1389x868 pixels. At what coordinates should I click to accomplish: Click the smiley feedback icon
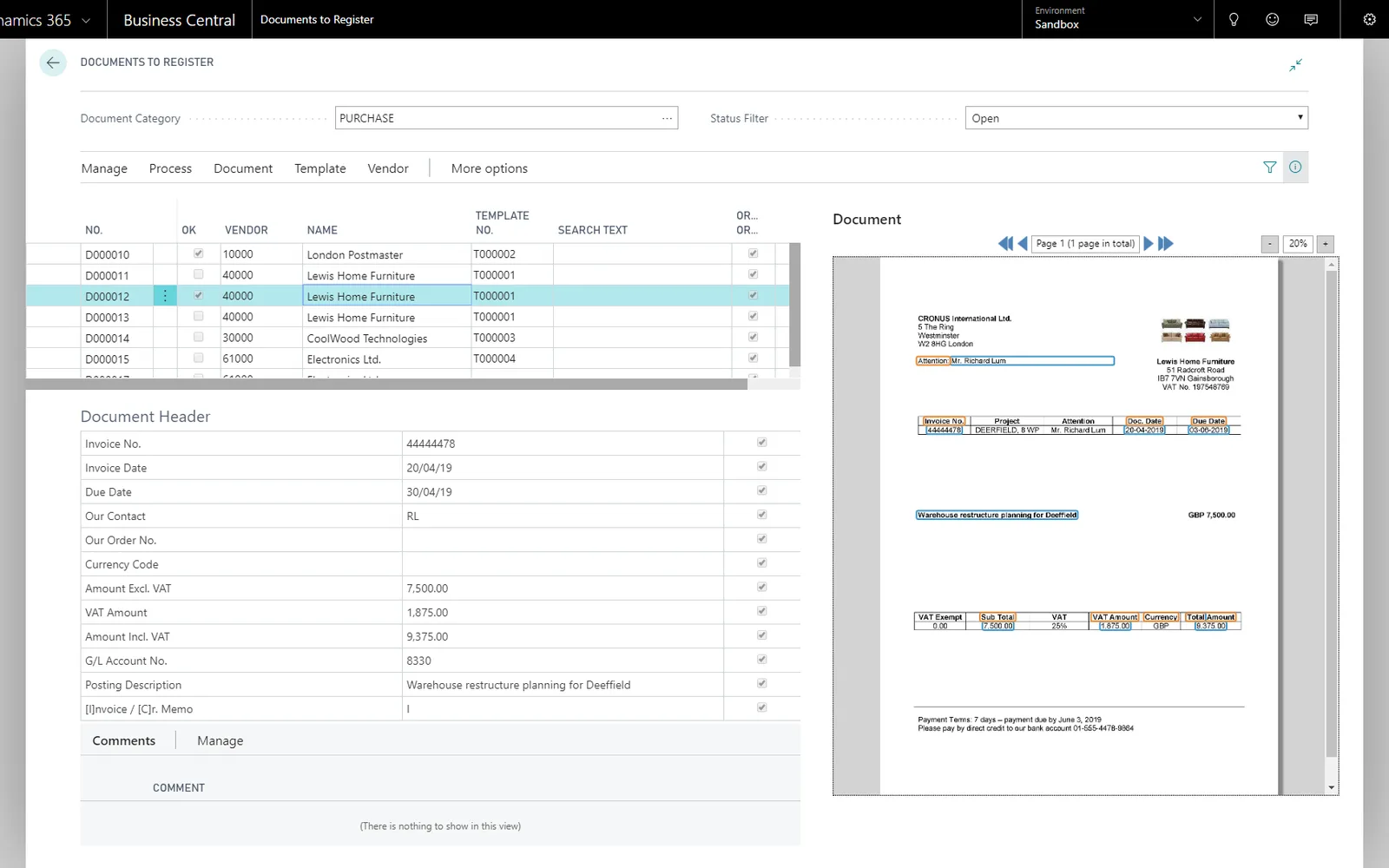tap(1272, 19)
